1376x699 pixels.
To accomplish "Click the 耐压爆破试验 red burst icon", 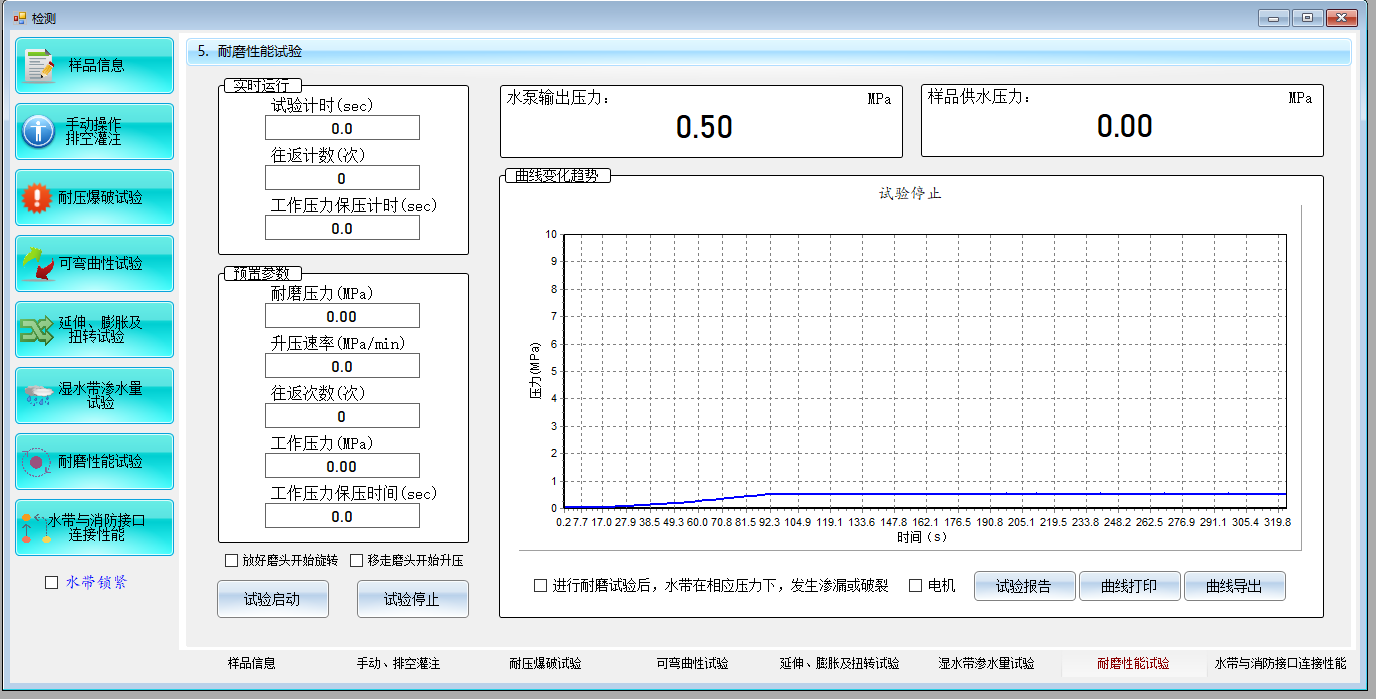I will click(x=37, y=198).
